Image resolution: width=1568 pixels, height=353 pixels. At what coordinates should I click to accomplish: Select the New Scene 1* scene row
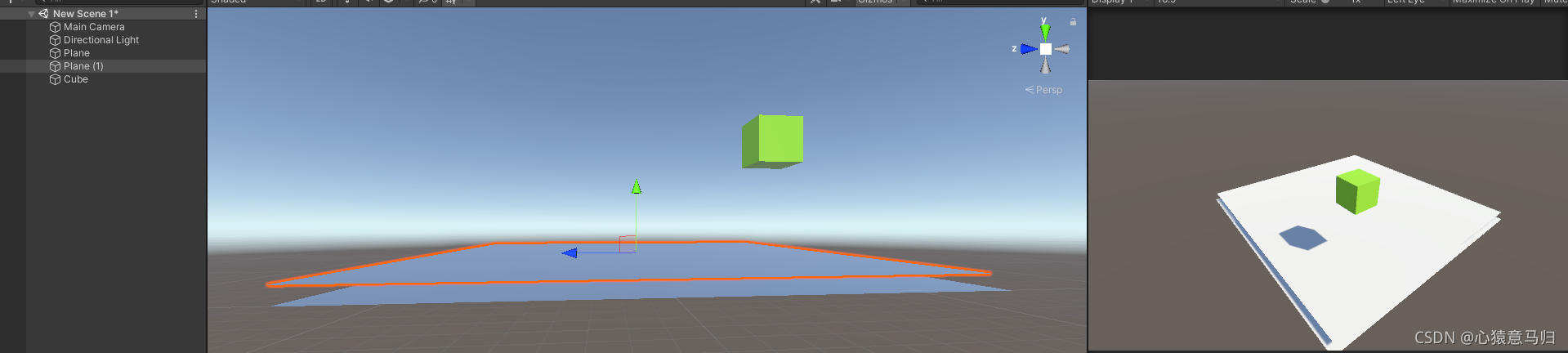tap(102, 14)
